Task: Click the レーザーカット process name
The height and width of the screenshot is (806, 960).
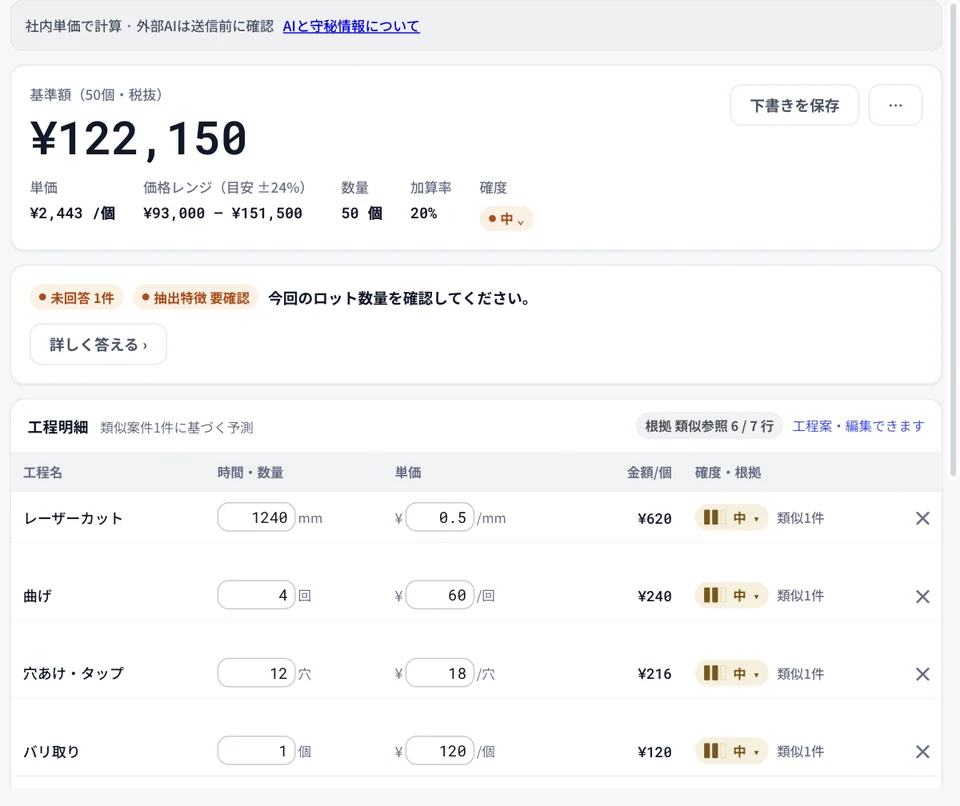Action: [x=73, y=518]
